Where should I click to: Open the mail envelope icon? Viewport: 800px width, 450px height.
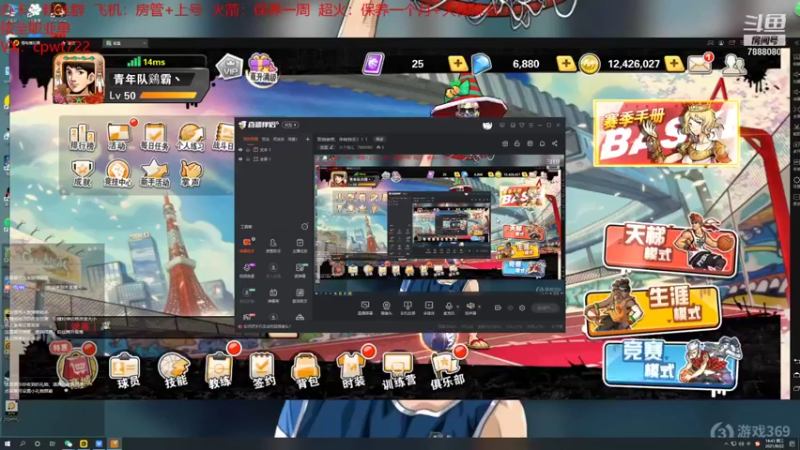[699, 64]
